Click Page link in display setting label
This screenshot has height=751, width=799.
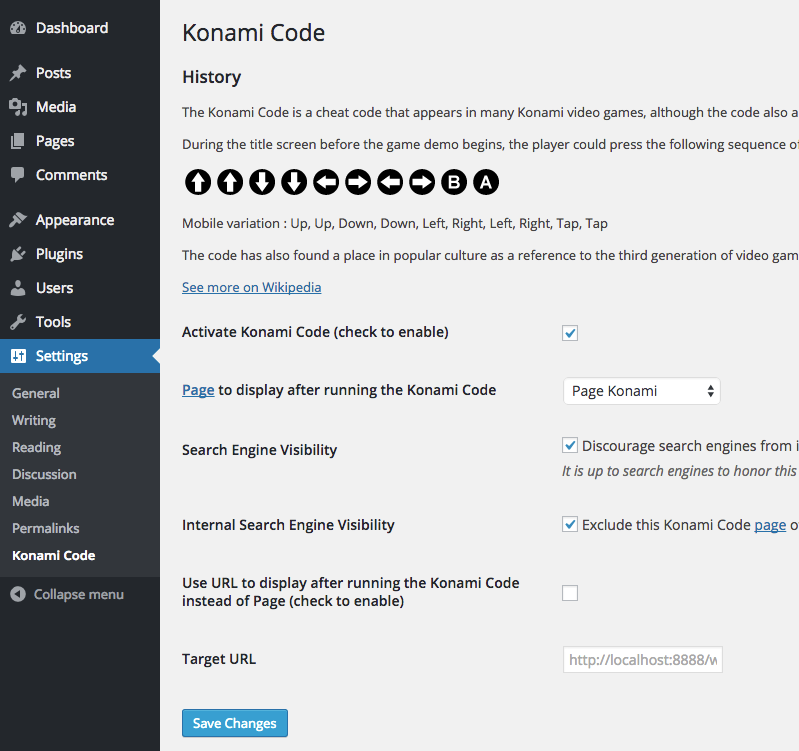click(198, 390)
